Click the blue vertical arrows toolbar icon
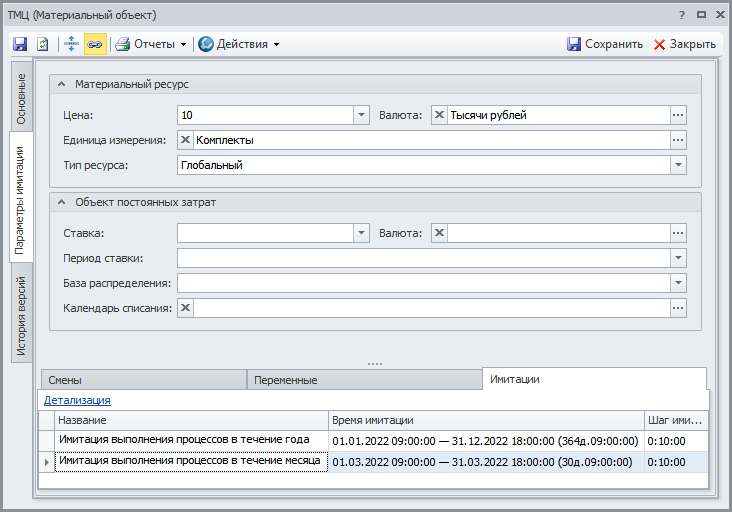The height and width of the screenshot is (512, 732). (x=70, y=44)
